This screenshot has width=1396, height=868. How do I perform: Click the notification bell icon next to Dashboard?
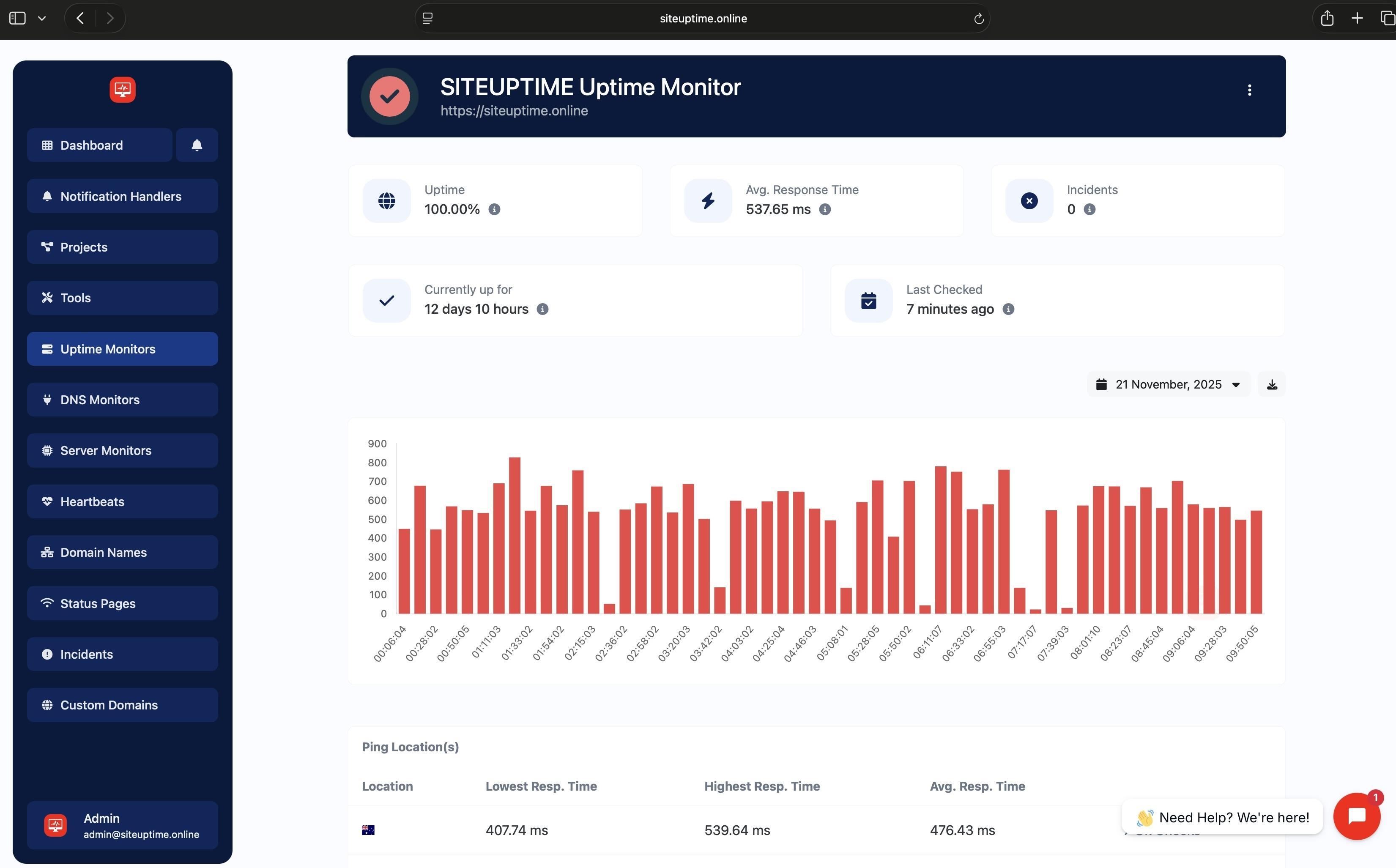point(197,145)
